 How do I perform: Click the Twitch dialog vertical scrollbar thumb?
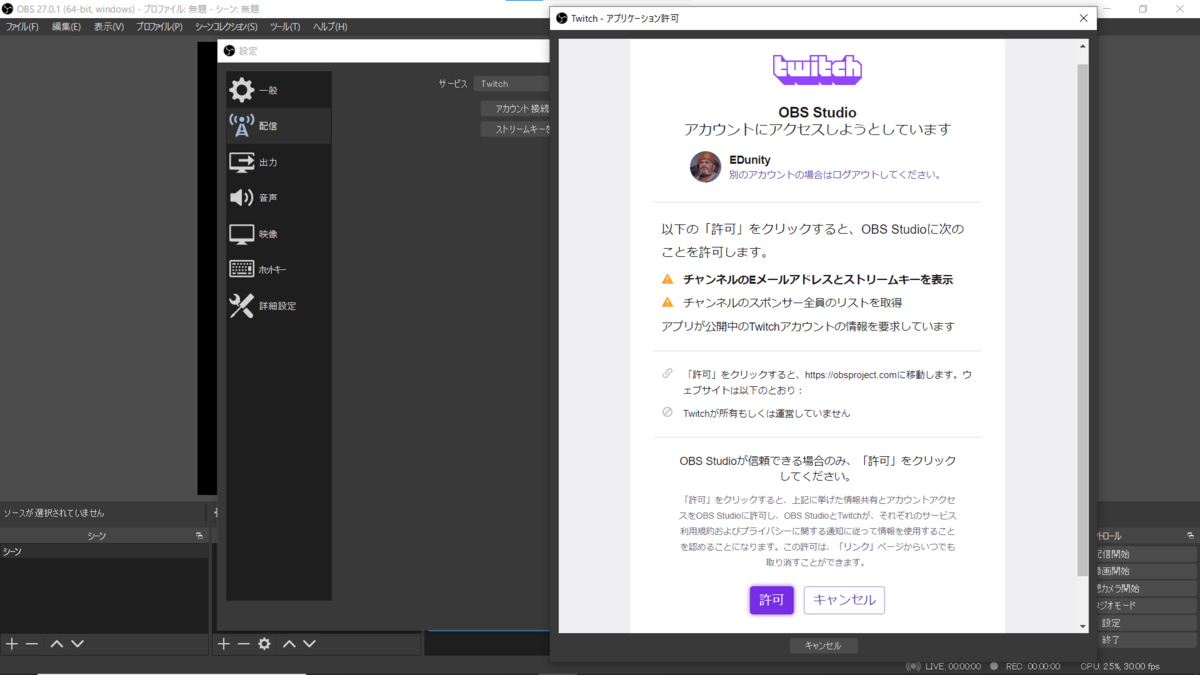click(1082, 320)
